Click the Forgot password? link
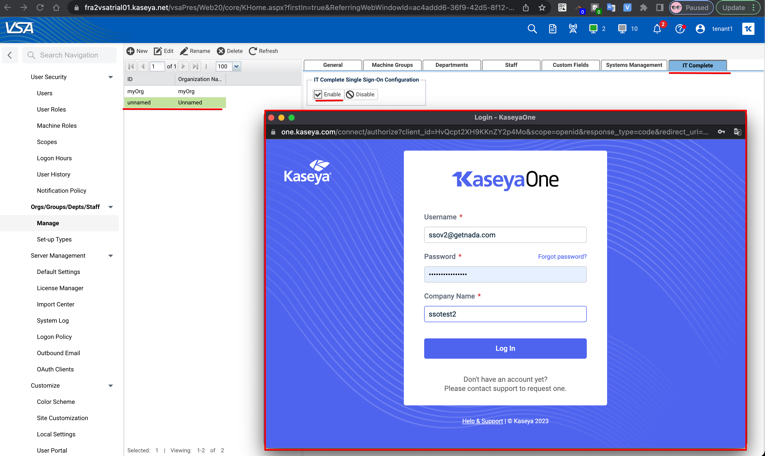This screenshot has height=456, width=765. click(562, 257)
